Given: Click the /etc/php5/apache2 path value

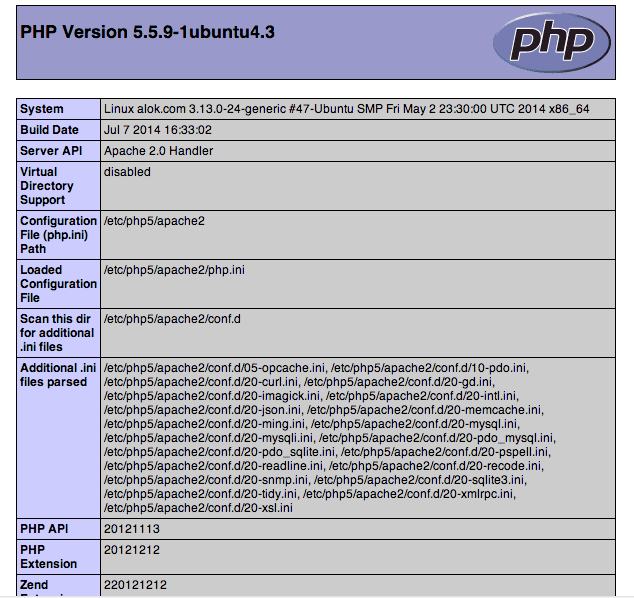Looking at the screenshot, I should pos(154,220).
